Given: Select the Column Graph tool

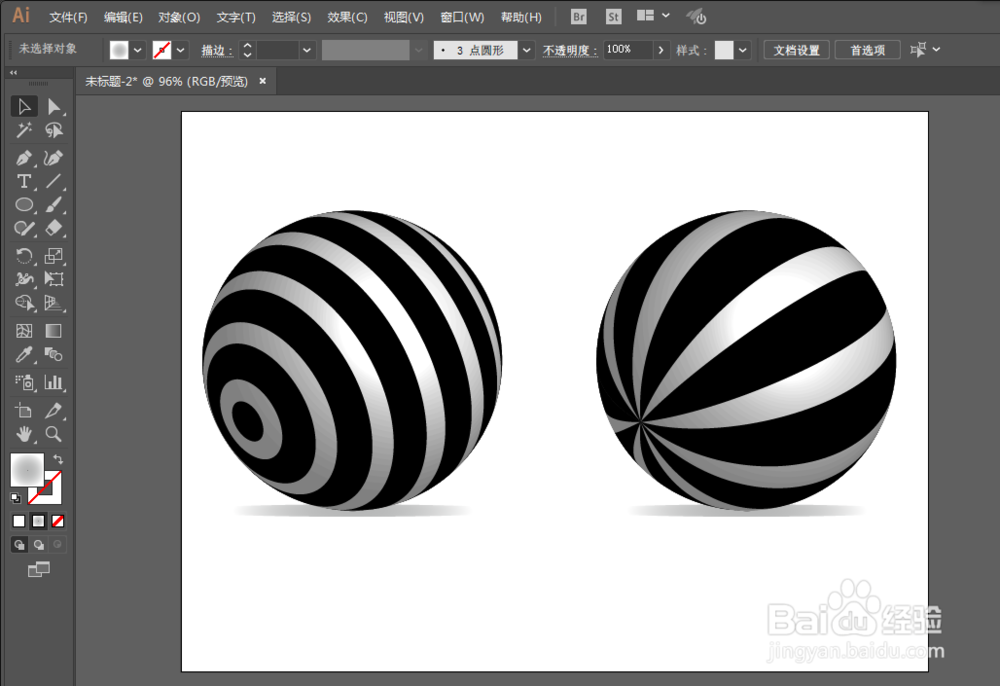Looking at the screenshot, I should click(54, 382).
